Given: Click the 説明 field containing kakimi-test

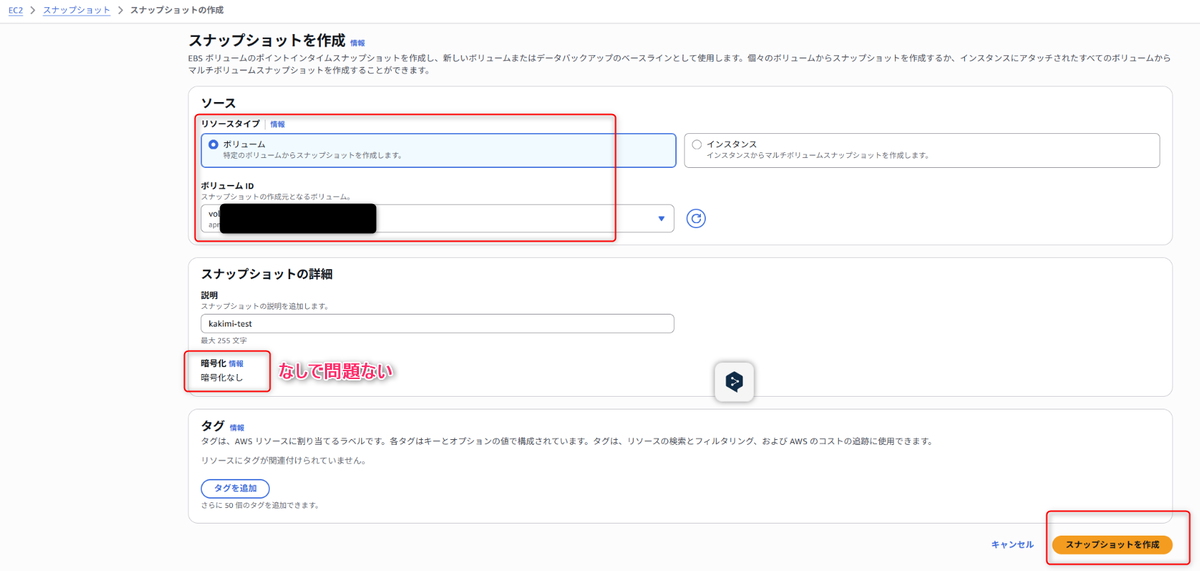Looking at the screenshot, I should [437, 324].
